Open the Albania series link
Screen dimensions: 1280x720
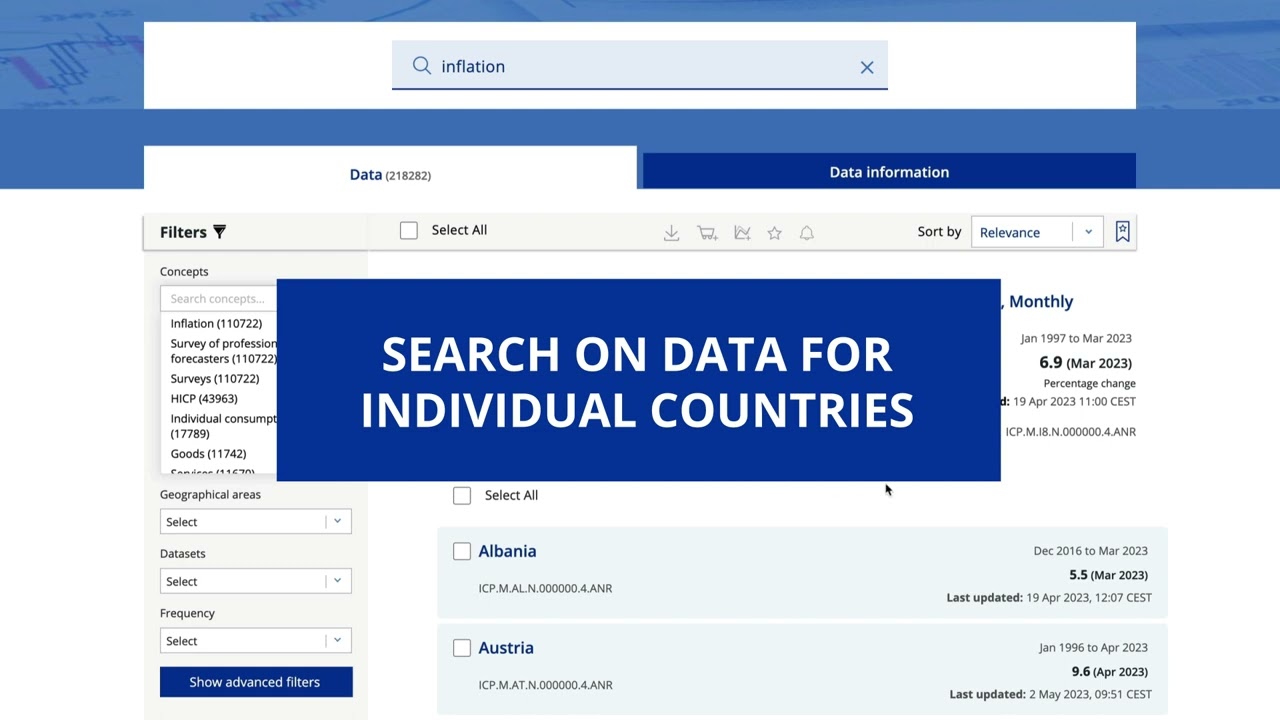tap(507, 551)
